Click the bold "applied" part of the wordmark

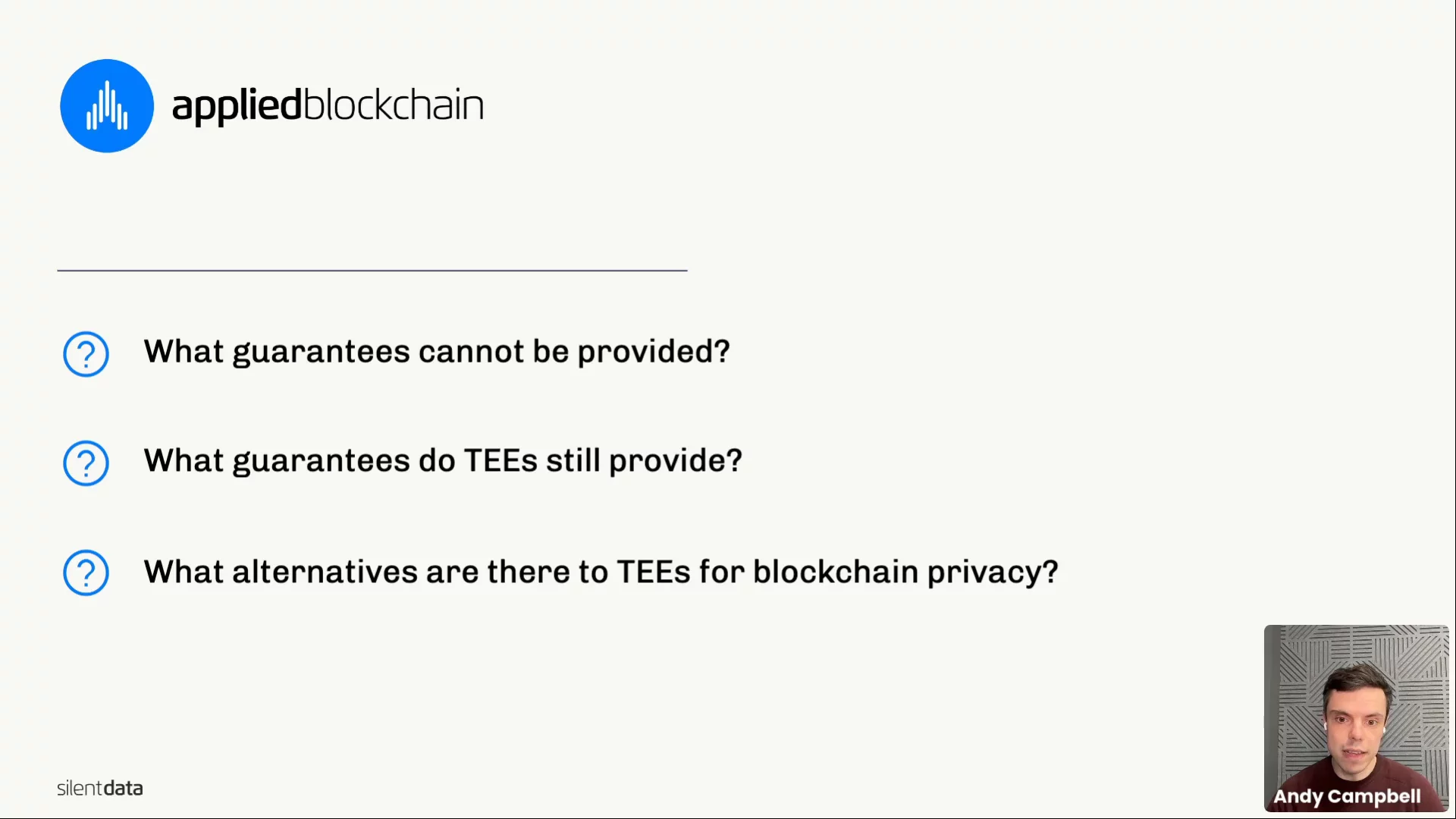coord(237,105)
